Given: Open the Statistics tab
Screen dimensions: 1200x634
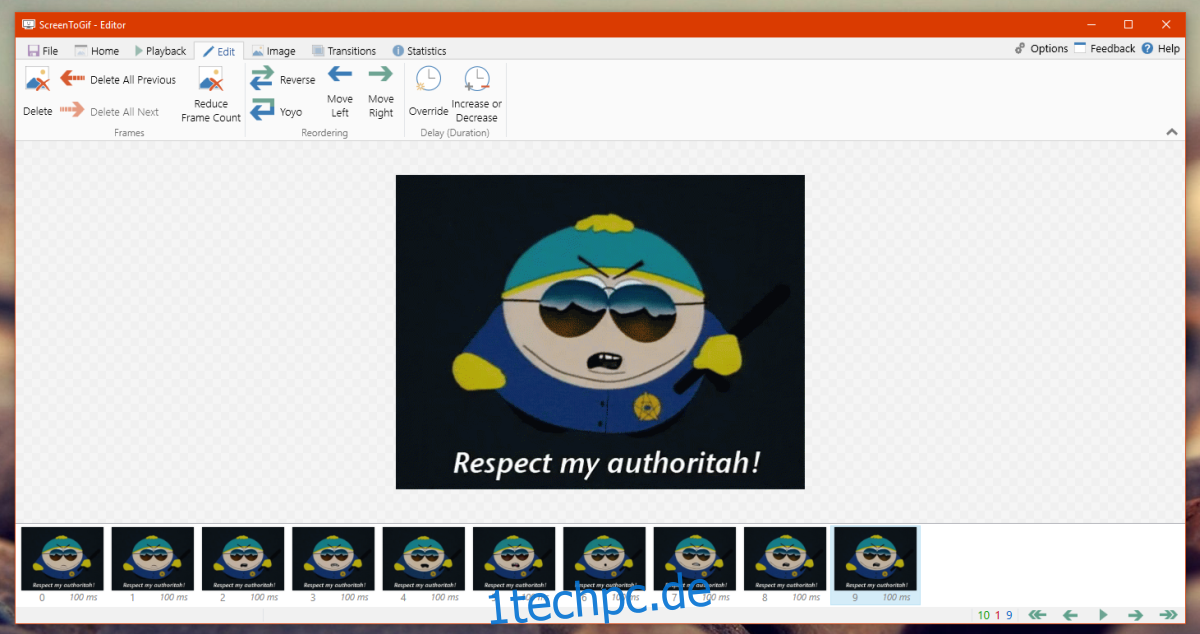Looking at the screenshot, I should click(419, 51).
